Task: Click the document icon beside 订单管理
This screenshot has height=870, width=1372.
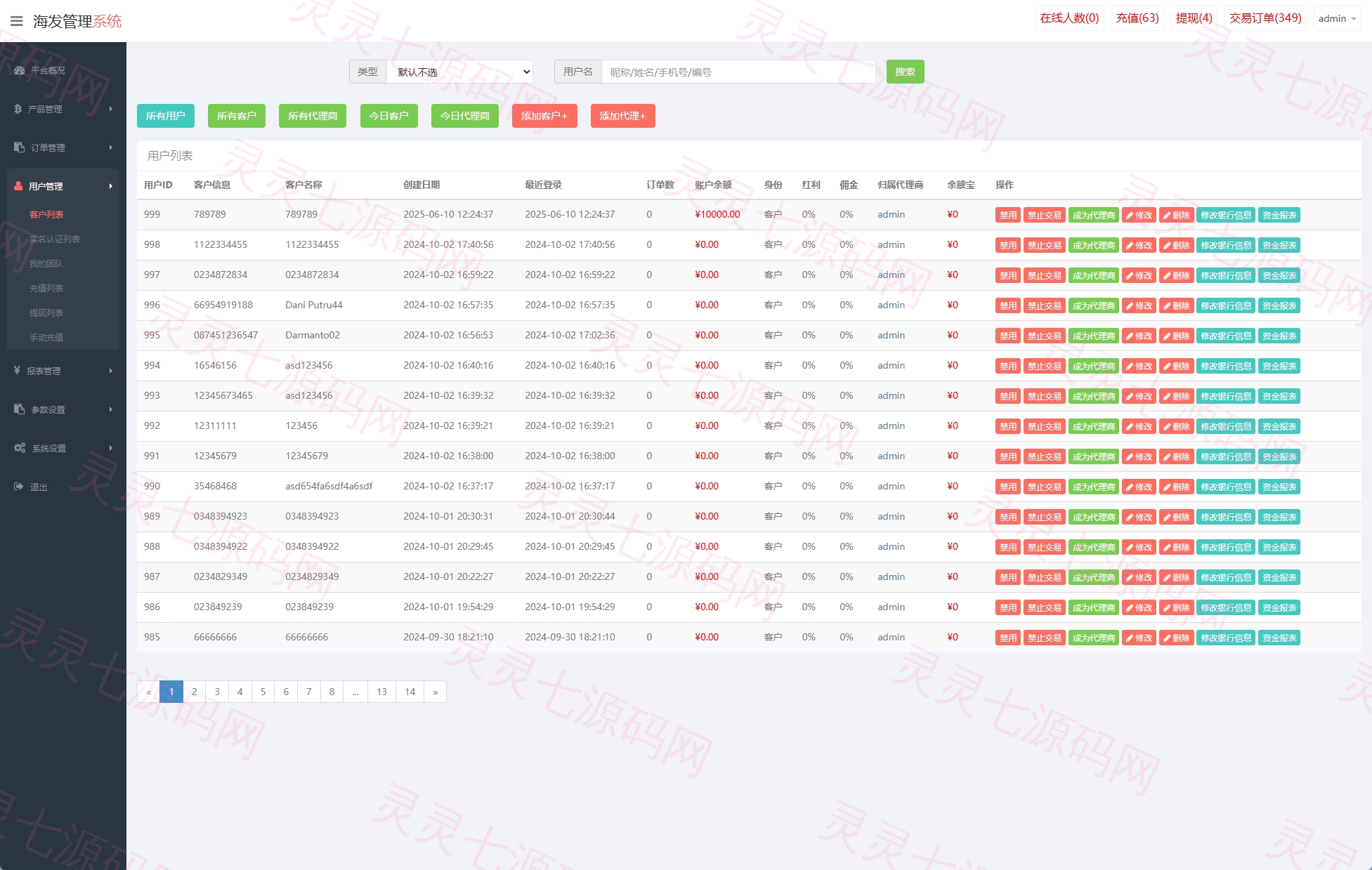Action: (x=19, y=147)
